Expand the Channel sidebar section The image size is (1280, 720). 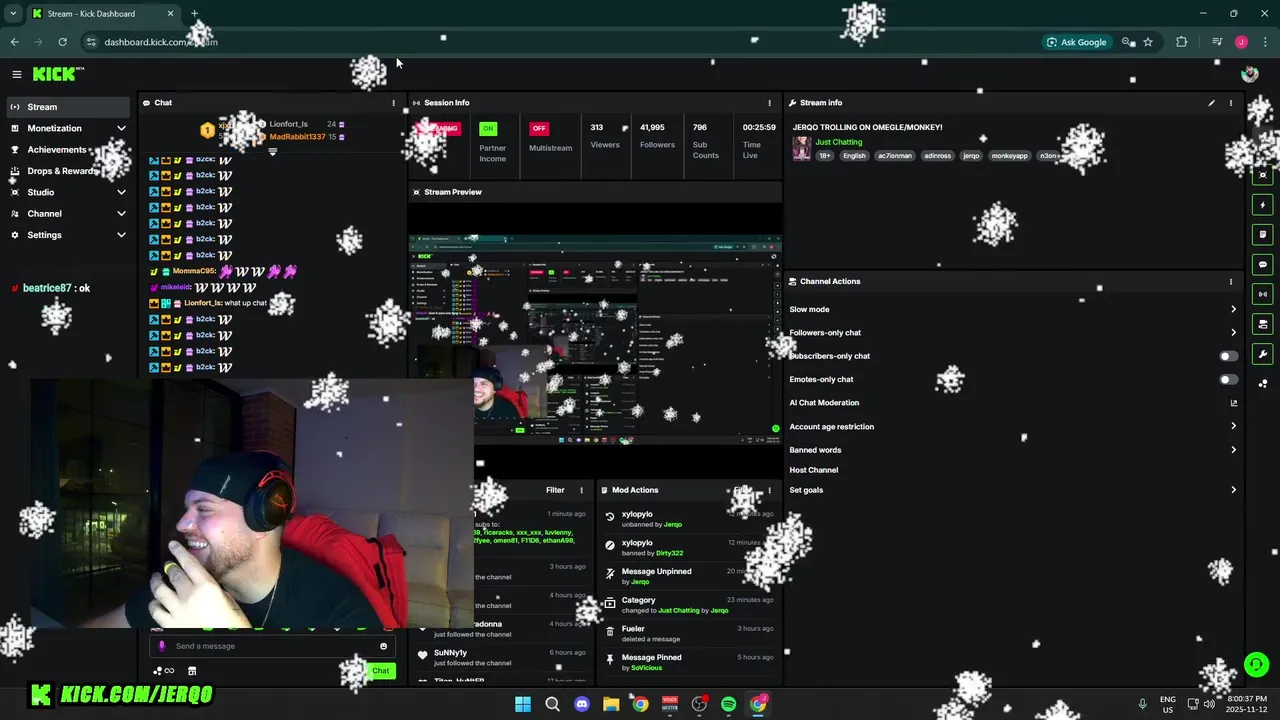coord(68,214)
